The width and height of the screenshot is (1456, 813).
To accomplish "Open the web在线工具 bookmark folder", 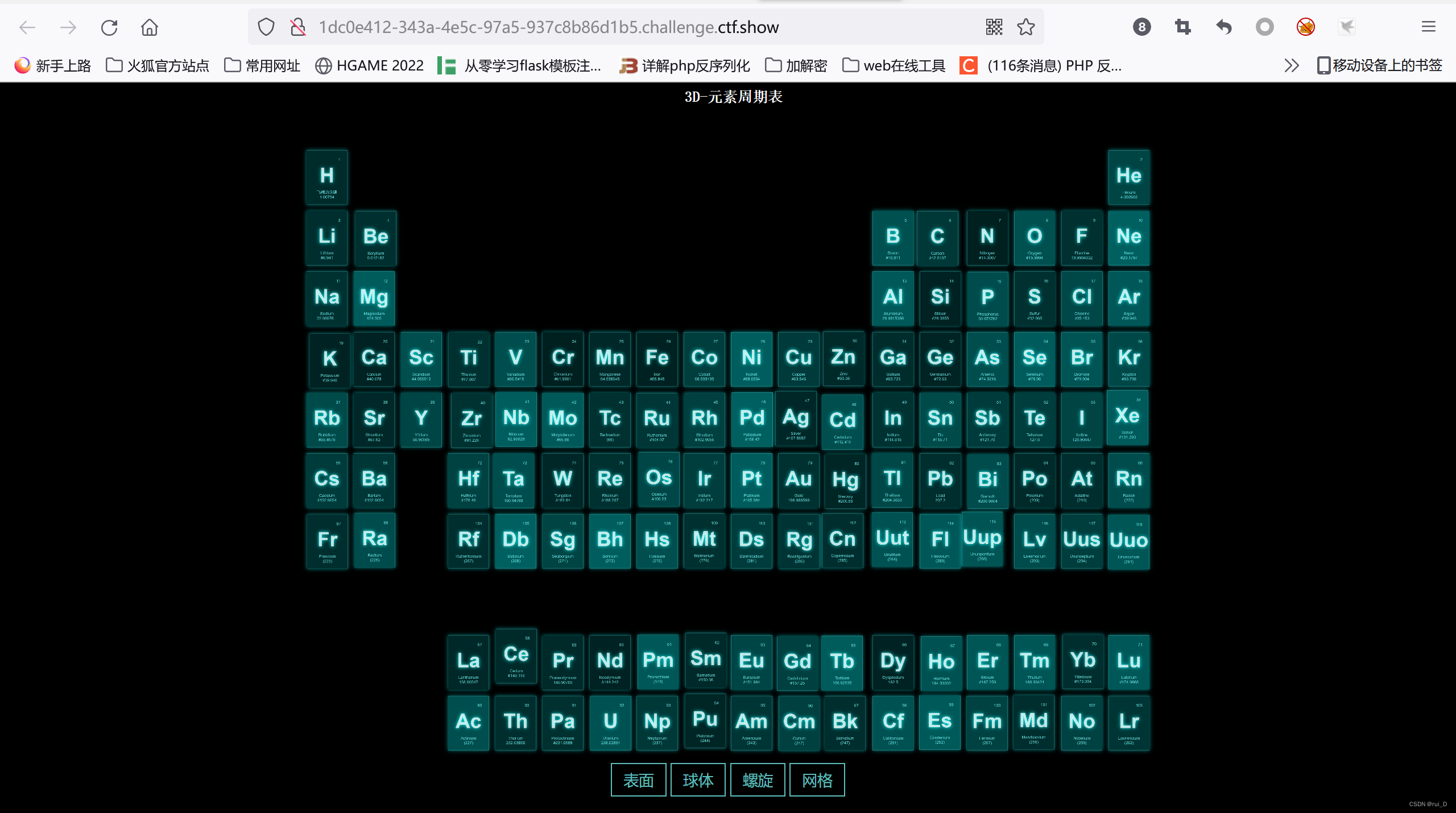I will (x=894, y=66).
